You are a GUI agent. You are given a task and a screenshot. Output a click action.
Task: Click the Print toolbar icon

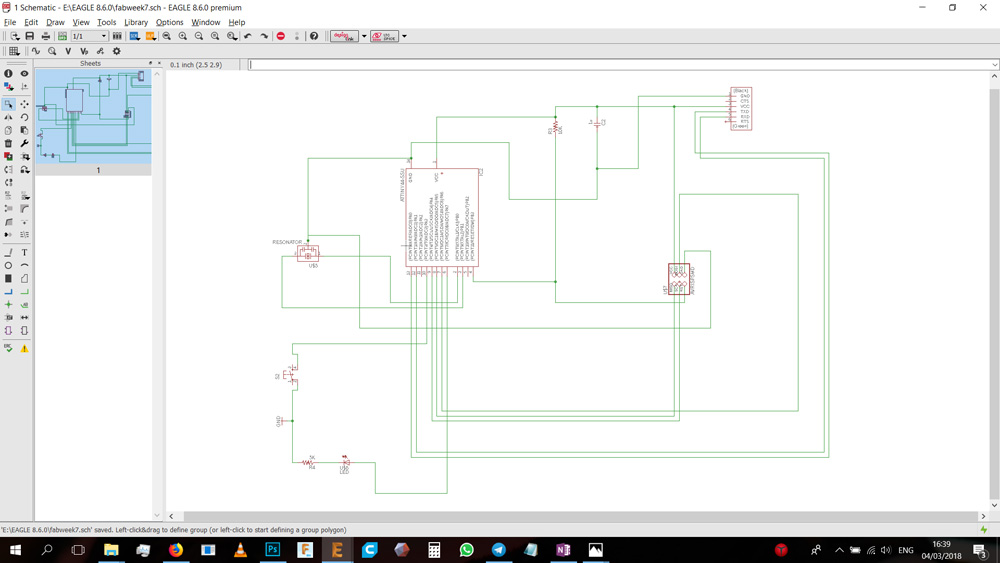click(45, 36)
